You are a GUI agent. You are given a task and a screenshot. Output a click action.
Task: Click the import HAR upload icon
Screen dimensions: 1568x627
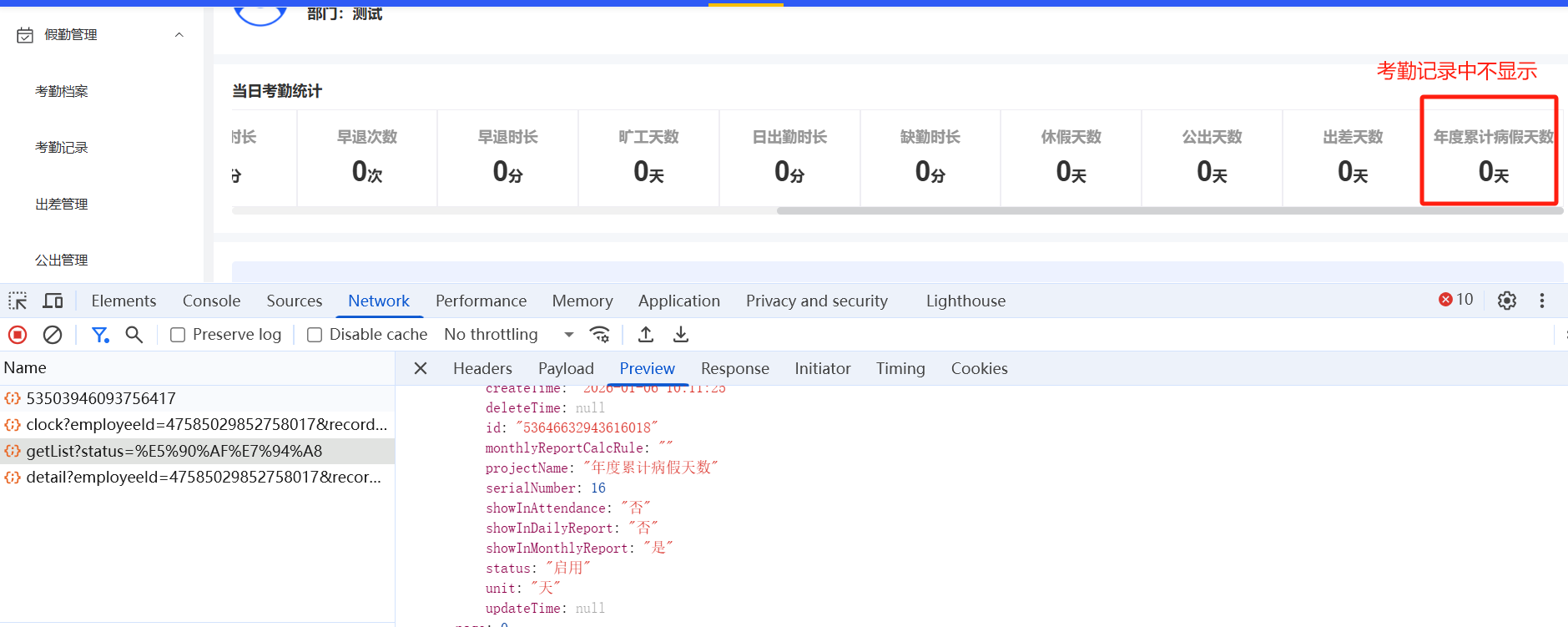click(x=646, y=335)
